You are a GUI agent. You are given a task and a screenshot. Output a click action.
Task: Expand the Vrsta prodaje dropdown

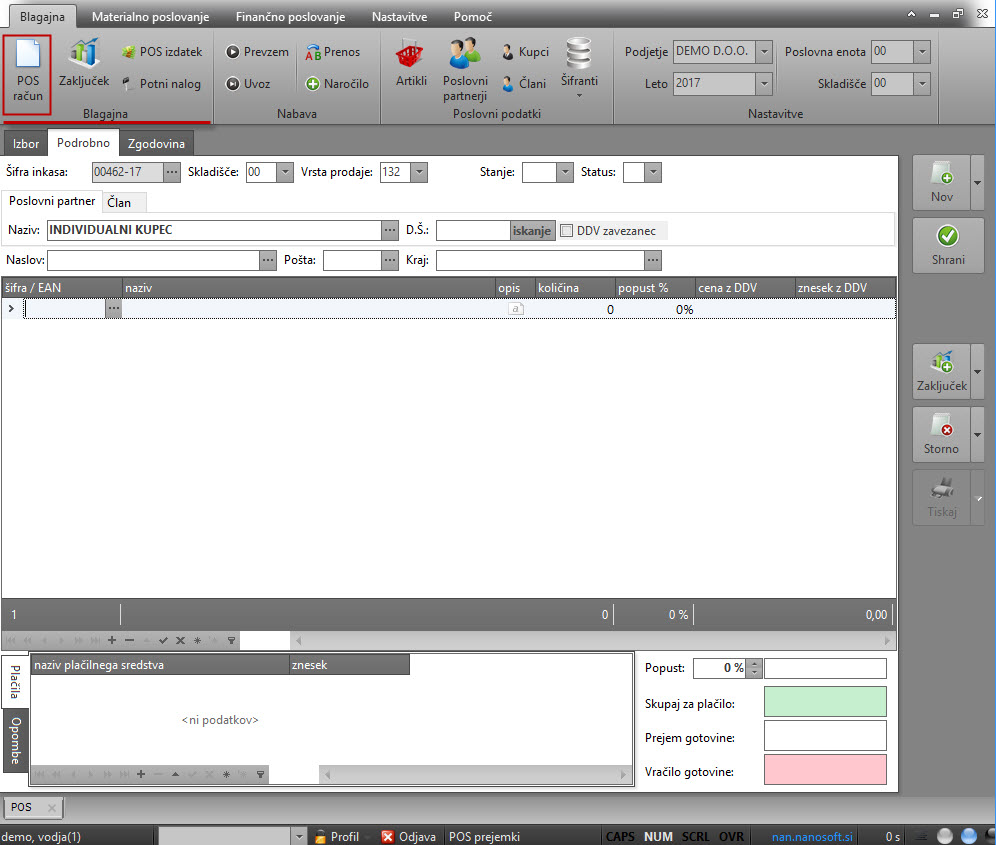[418, 172]
